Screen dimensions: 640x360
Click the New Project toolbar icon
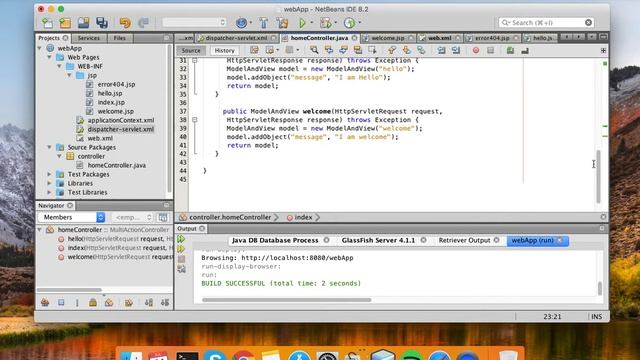tap(65, 22)
